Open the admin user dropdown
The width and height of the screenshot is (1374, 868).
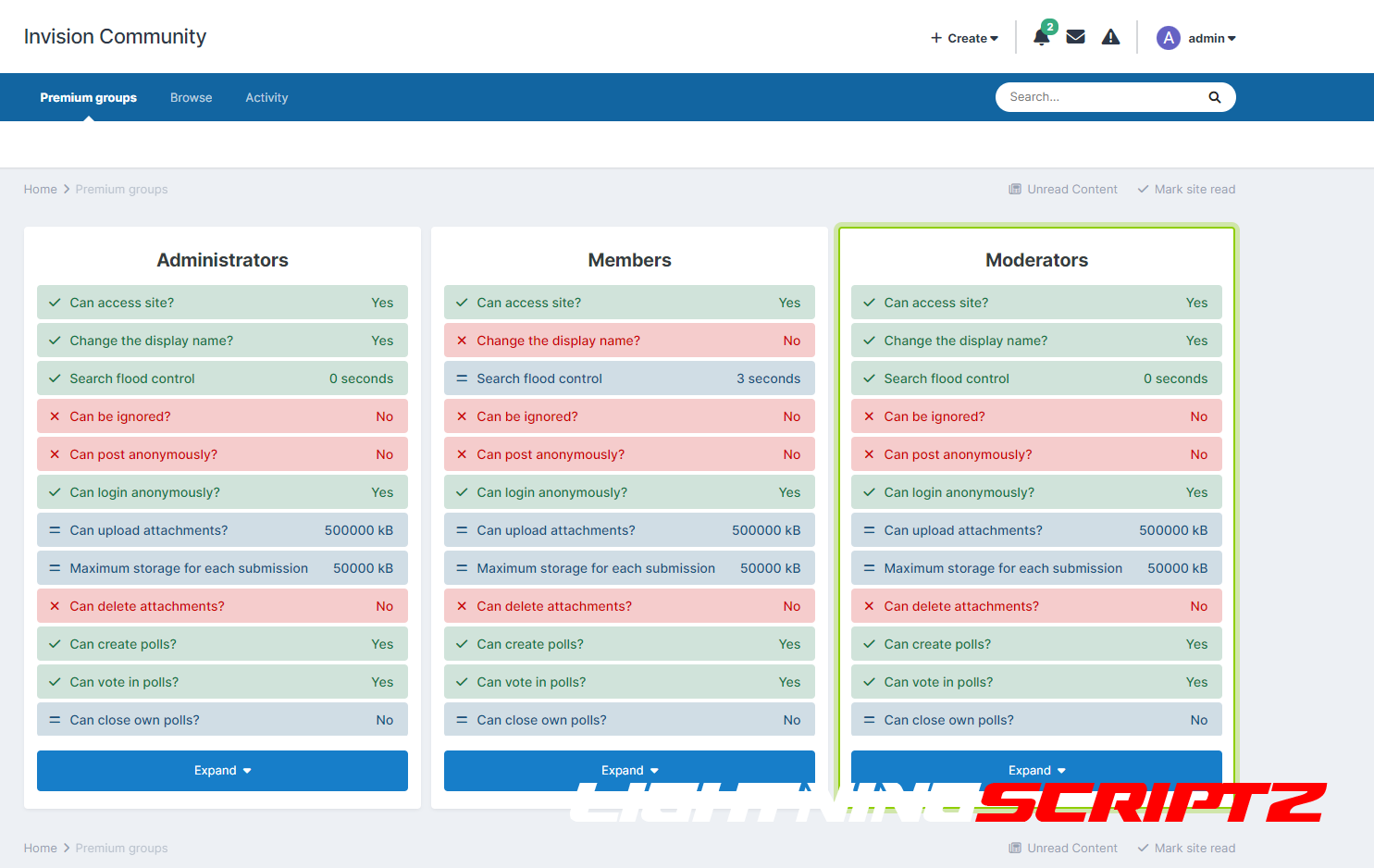click(1211, 38)
